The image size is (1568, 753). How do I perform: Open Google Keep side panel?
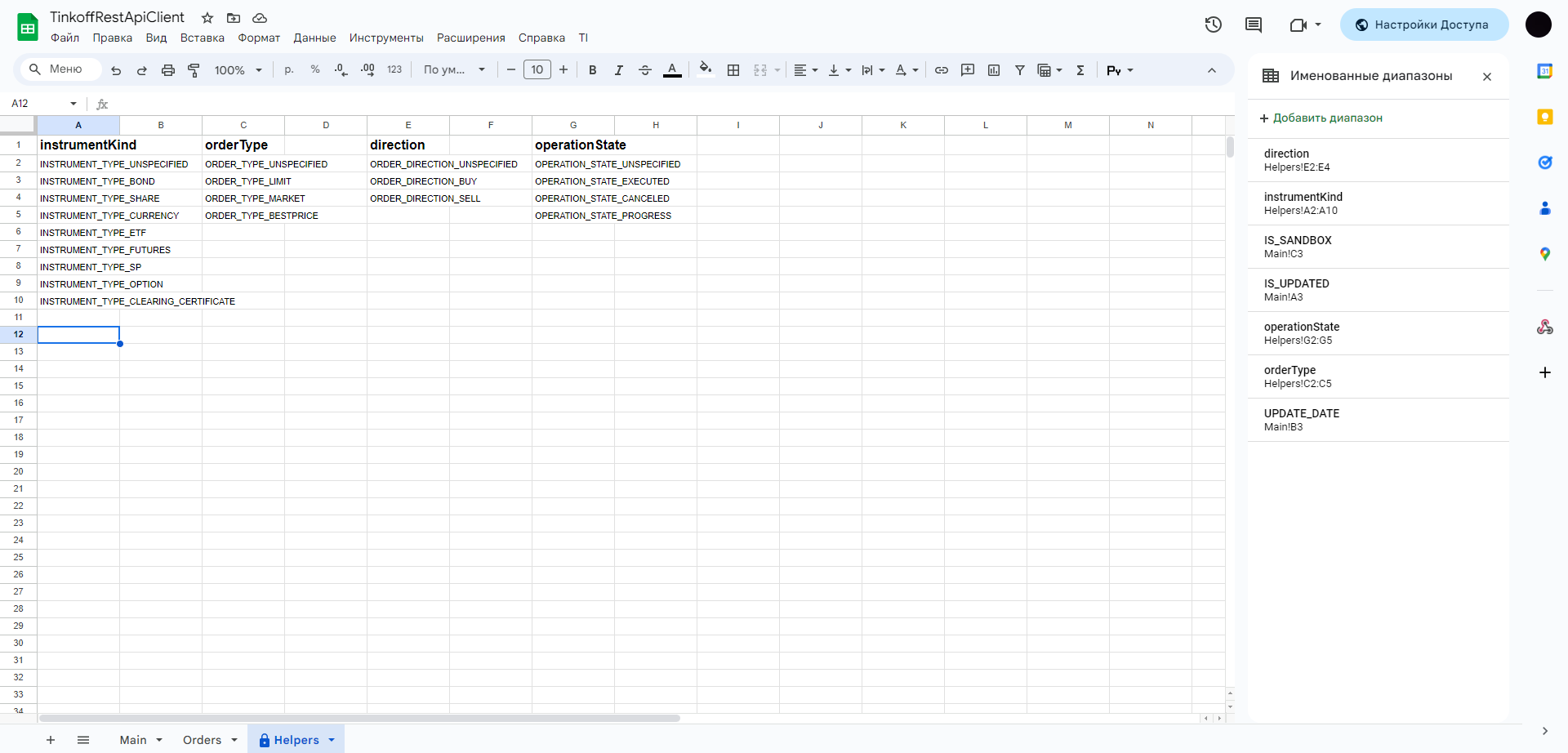click(1545, 117)
